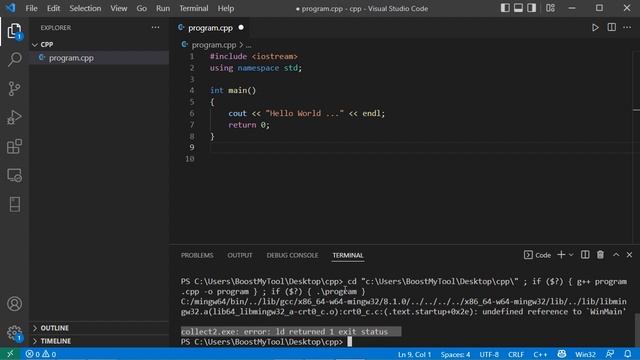This screenshot has height=360, width=640.
Task: Open the File menu
Action: (31, 8)
